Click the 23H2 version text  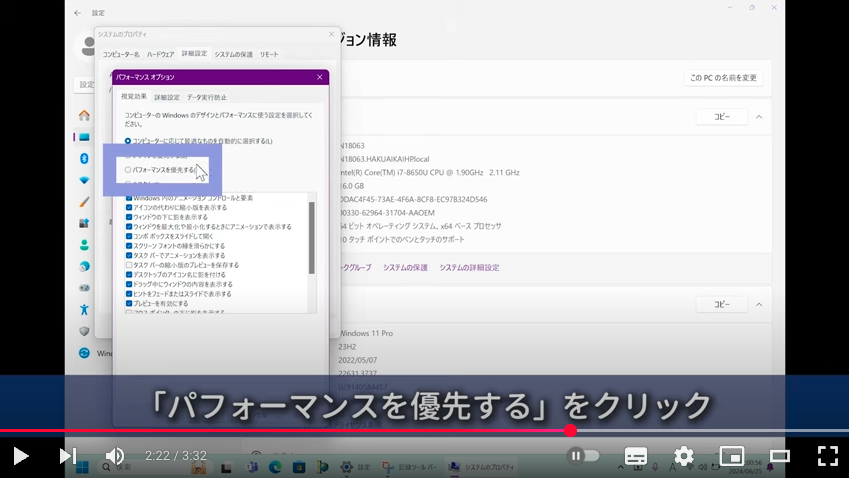347,347
